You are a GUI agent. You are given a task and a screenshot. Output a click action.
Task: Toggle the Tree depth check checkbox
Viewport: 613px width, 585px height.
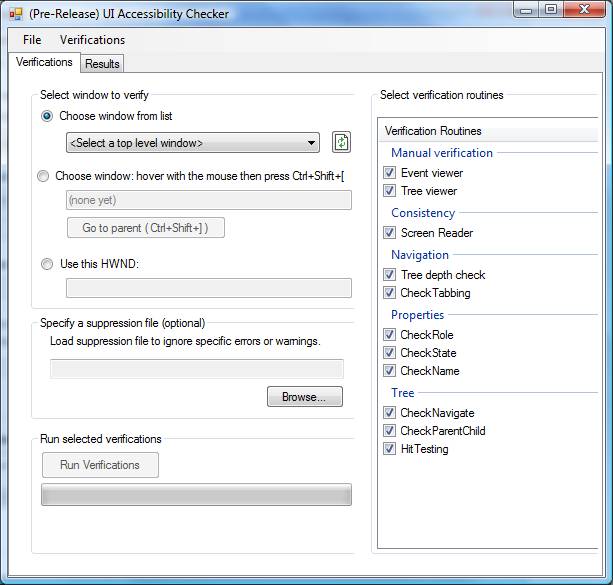(390, 275)
